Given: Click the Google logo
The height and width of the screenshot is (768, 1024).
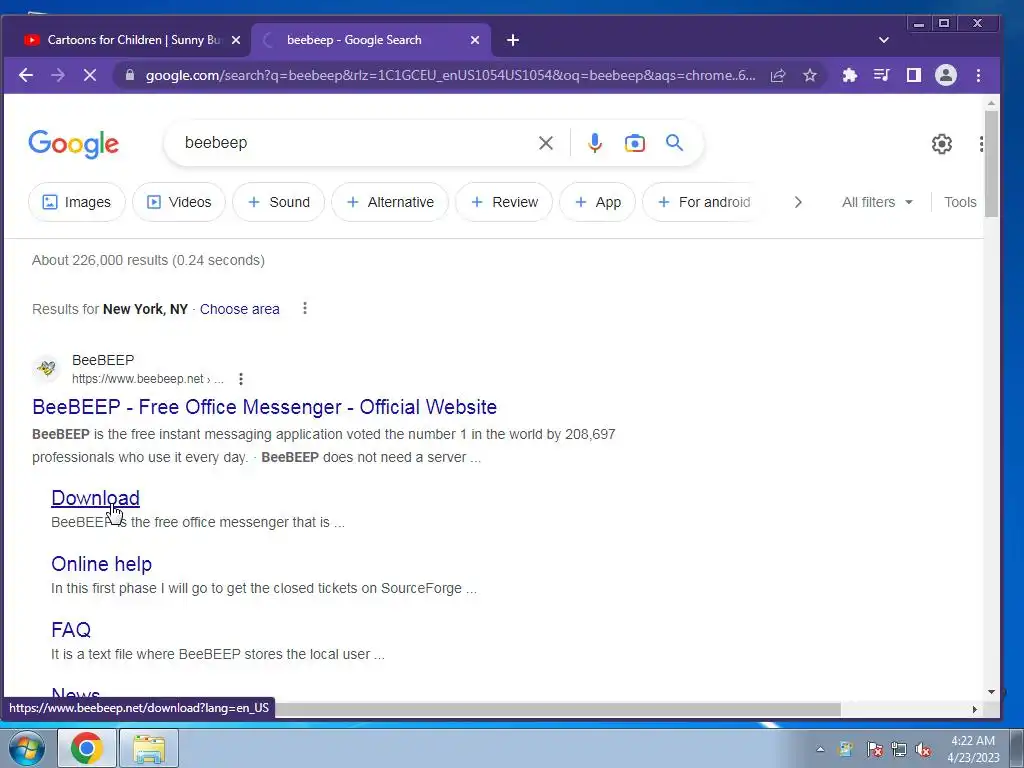Looking at the screenshot, I should 74,144.
